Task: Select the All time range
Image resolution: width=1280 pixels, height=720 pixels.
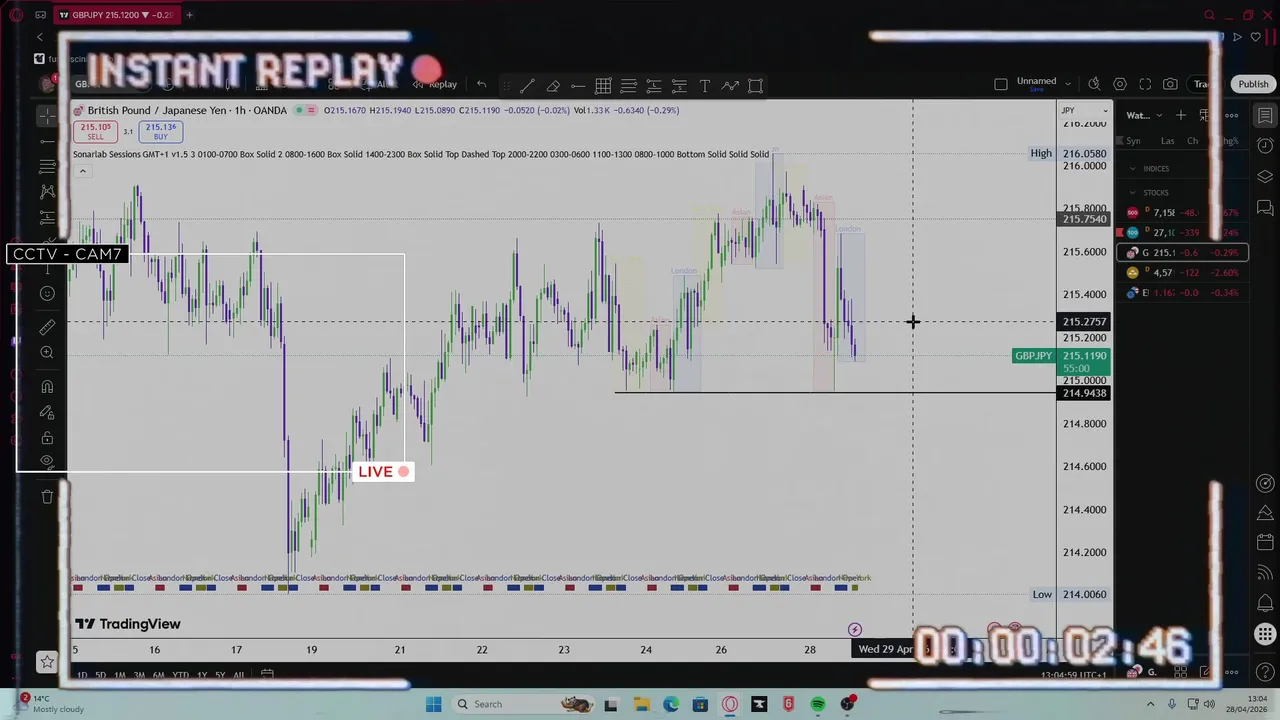Action: pos(238,676)
